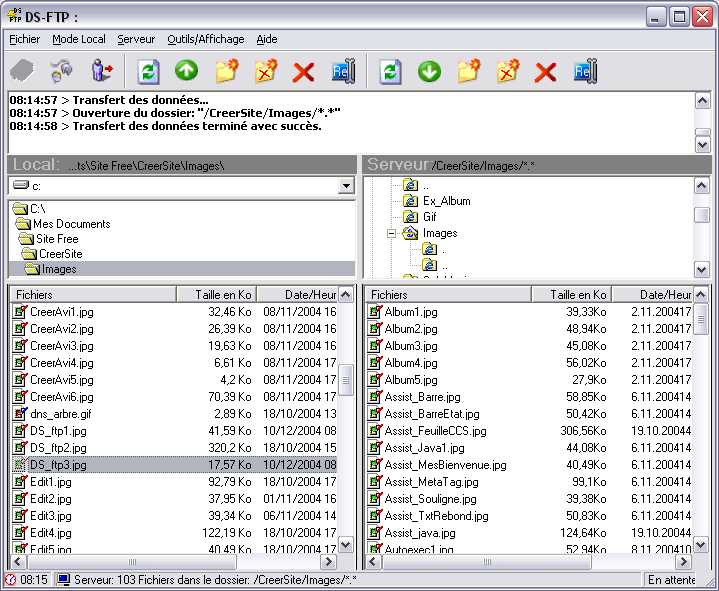This screenshot has width=719, height=591.
Task: Create a new folder on the server
Action: [x=468, y=71]
